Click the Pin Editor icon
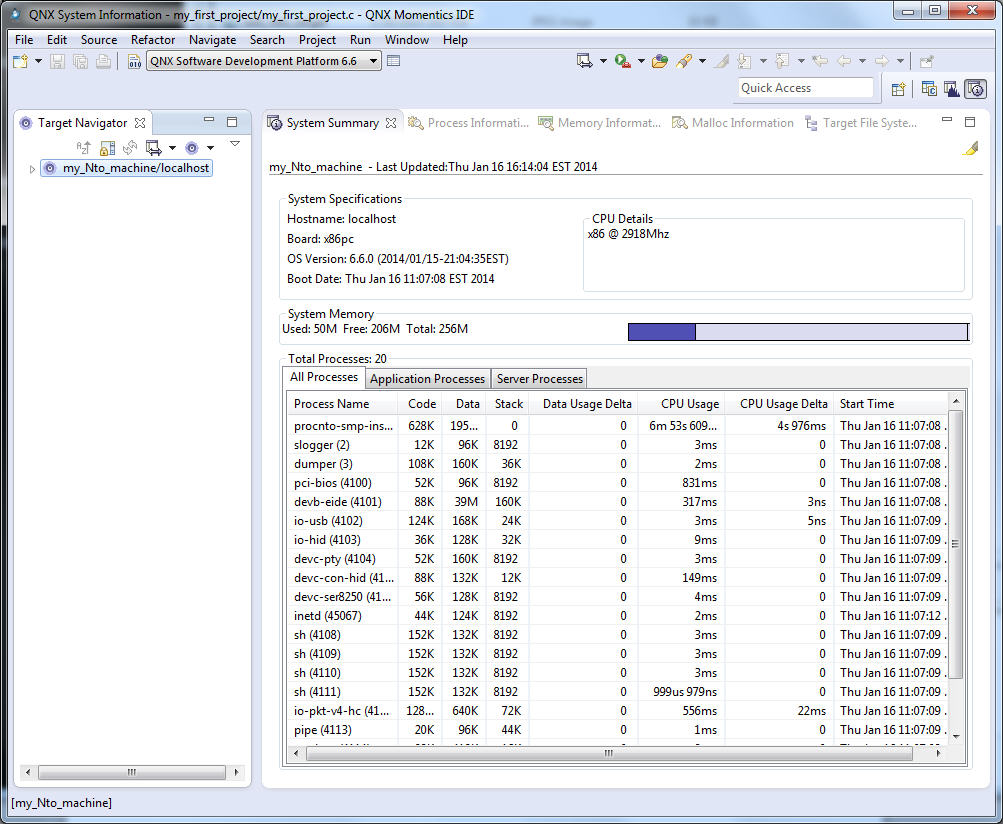The height and width of the screenshot is (824, 1003). (x=926, y=61)
